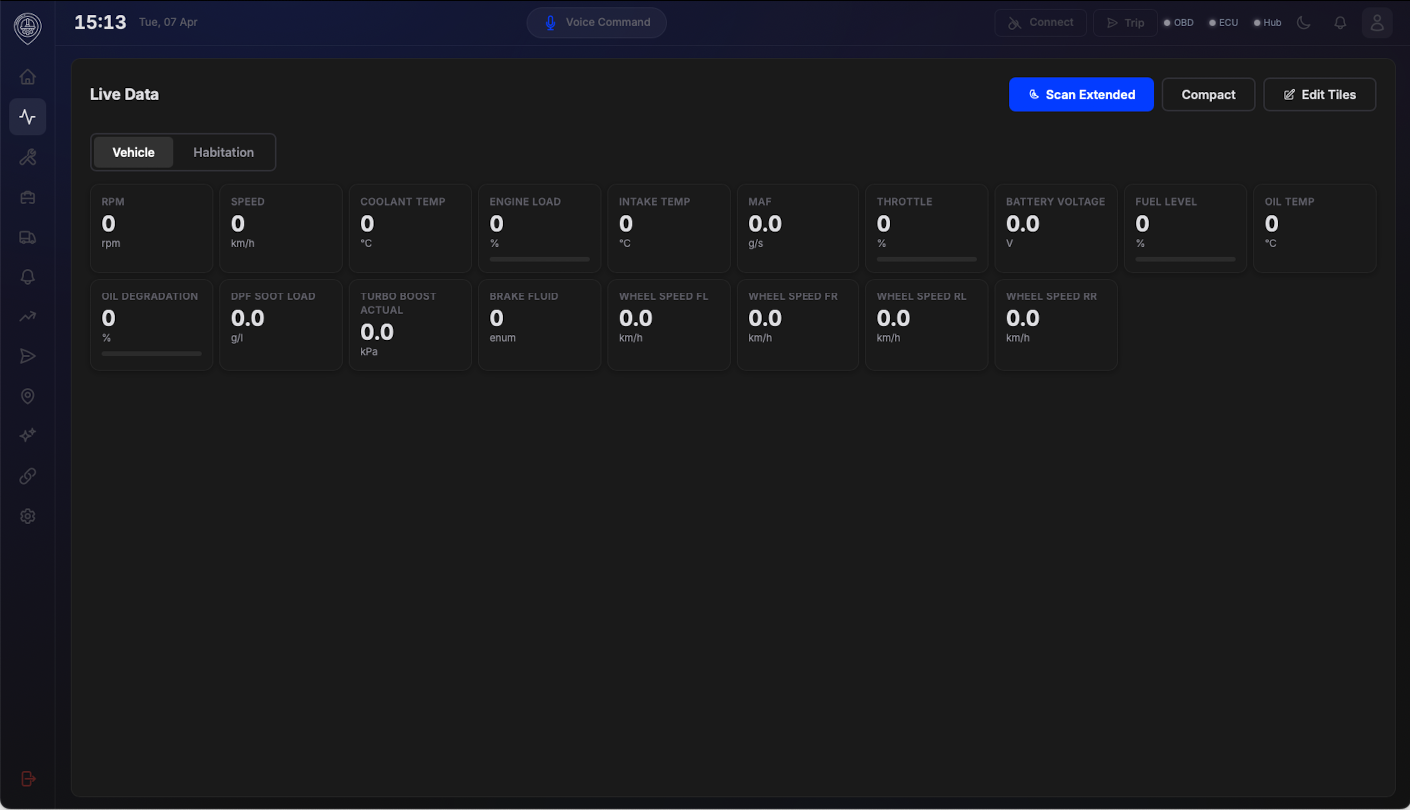Select the Wheel Speed RR tile
The image size is (1410, 810).
[x=1056, y=325]
